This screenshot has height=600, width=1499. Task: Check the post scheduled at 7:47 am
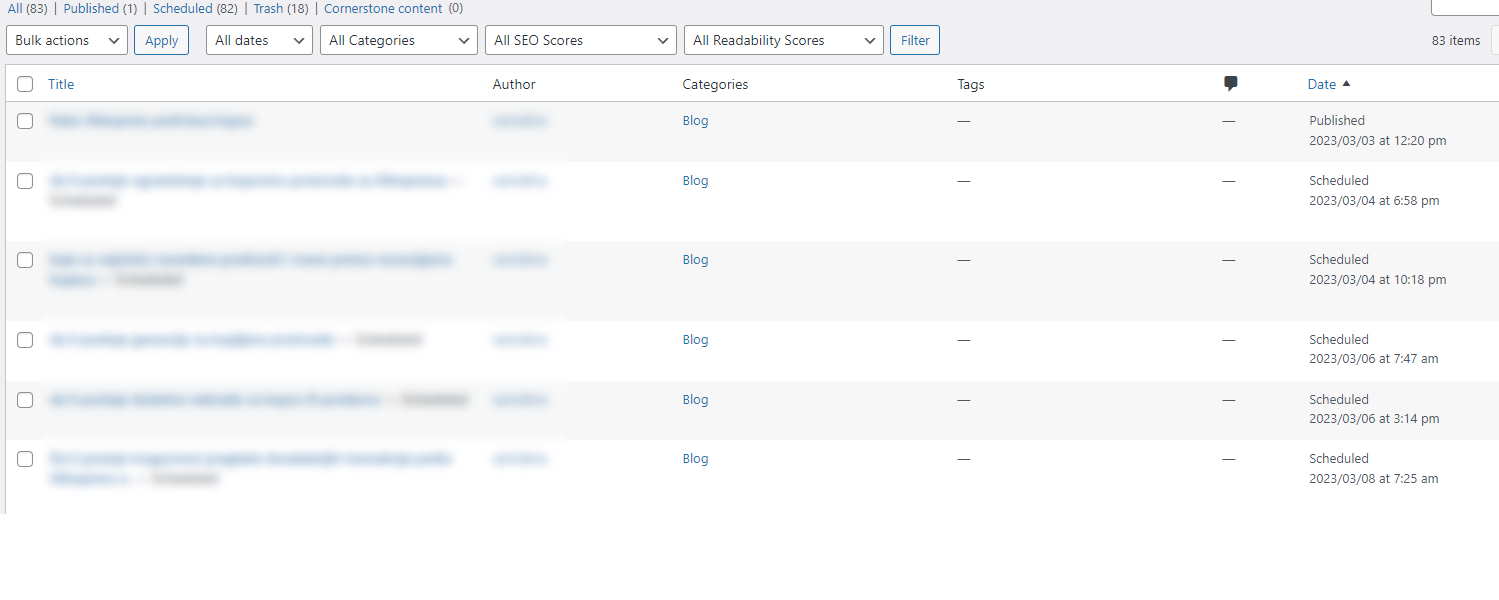click(x=25, y=340)
